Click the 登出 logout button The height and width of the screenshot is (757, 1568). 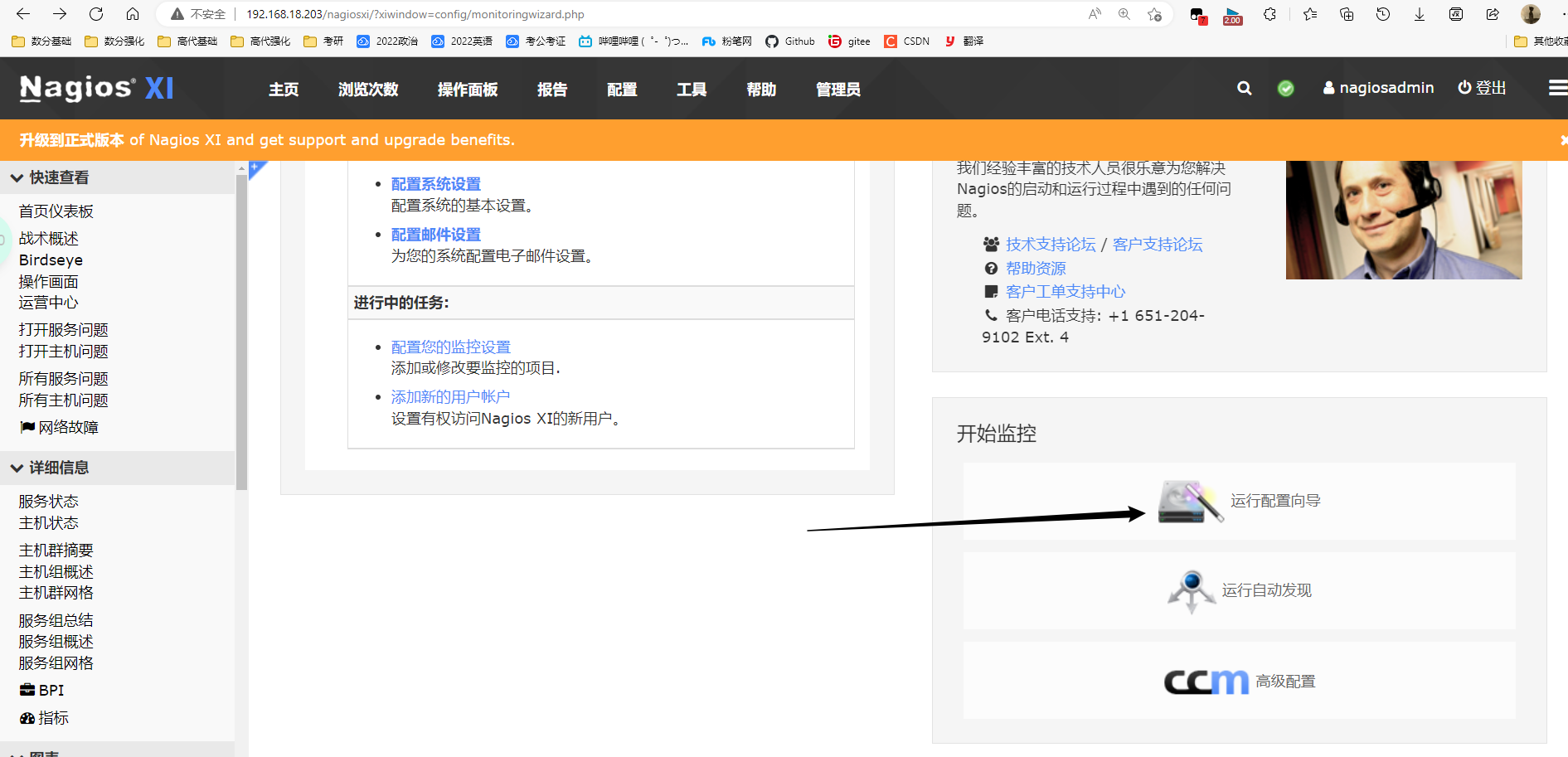click(x=1482, y=88)
